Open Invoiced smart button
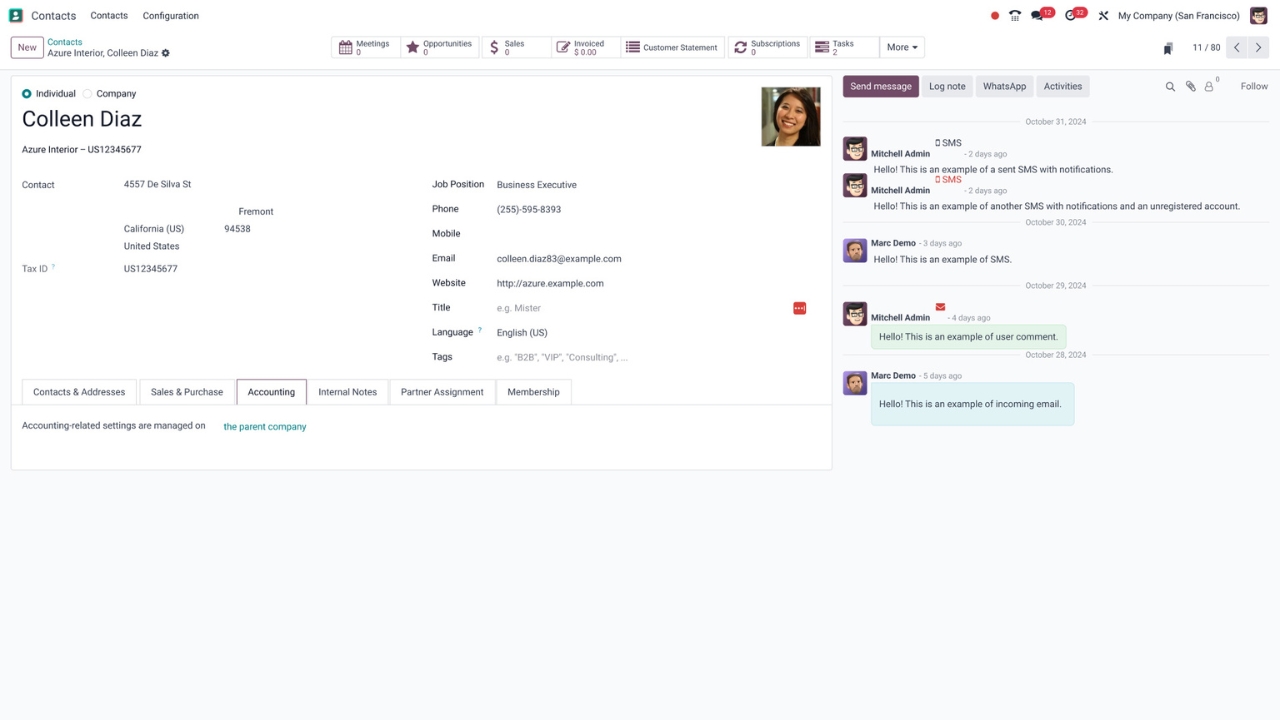 click(586, 47)
